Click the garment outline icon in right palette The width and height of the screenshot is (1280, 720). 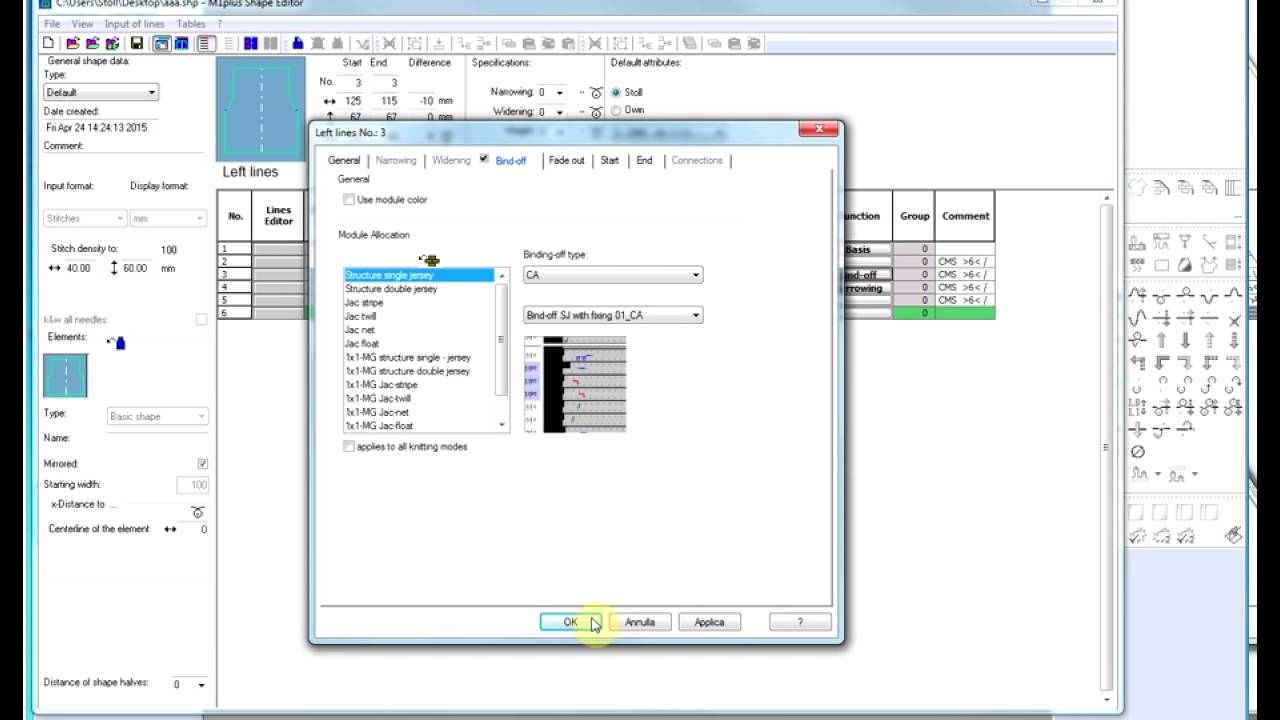(x=1137, y=187)
